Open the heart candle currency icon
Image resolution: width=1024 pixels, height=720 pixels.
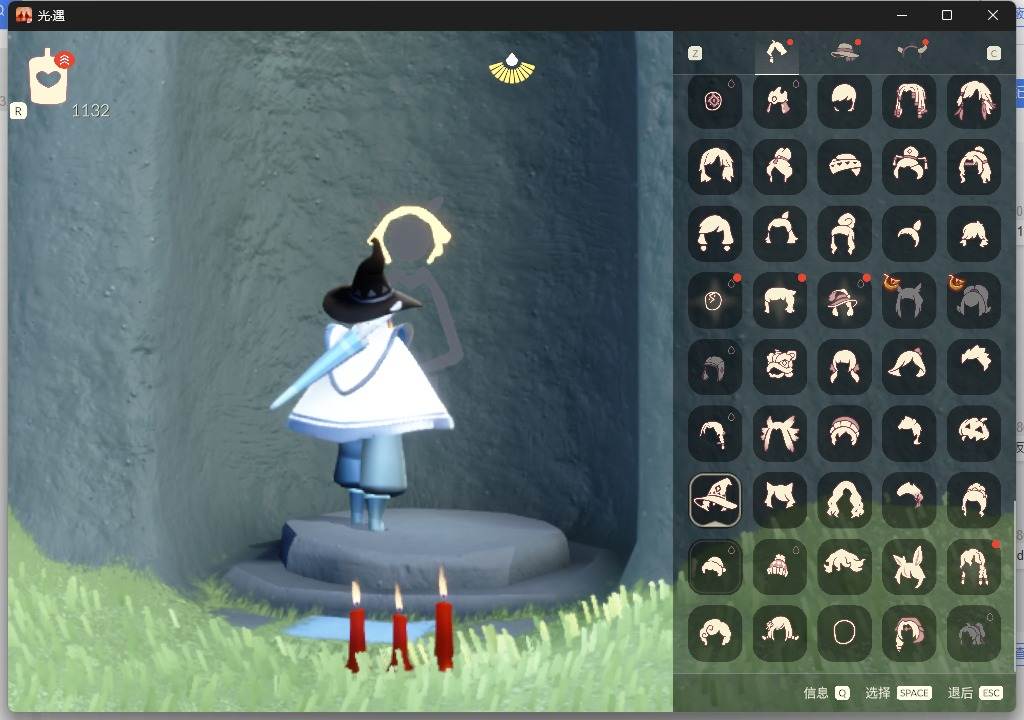(x=49, y=77)
